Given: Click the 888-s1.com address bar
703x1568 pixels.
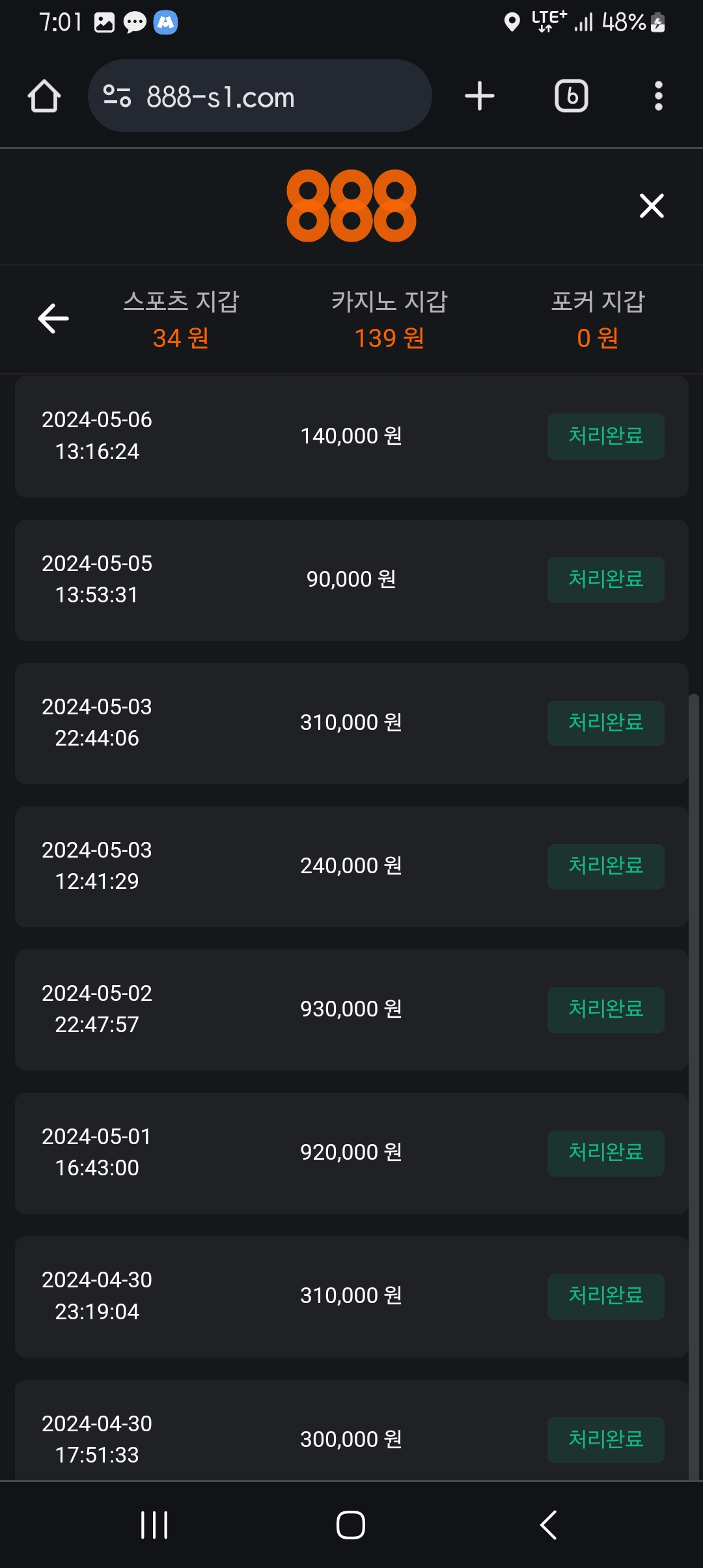Looking at the screenshot, I should pyautogui.click(x=260, y=96).
